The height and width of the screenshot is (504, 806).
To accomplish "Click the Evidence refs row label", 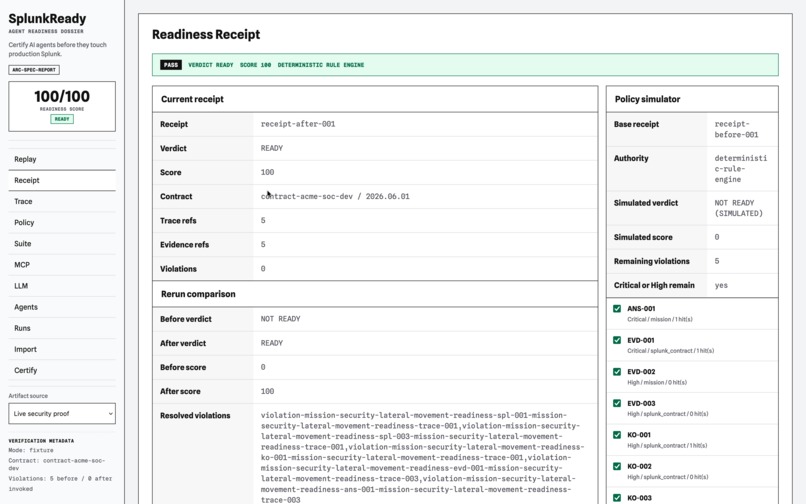I will pos(184,245).
